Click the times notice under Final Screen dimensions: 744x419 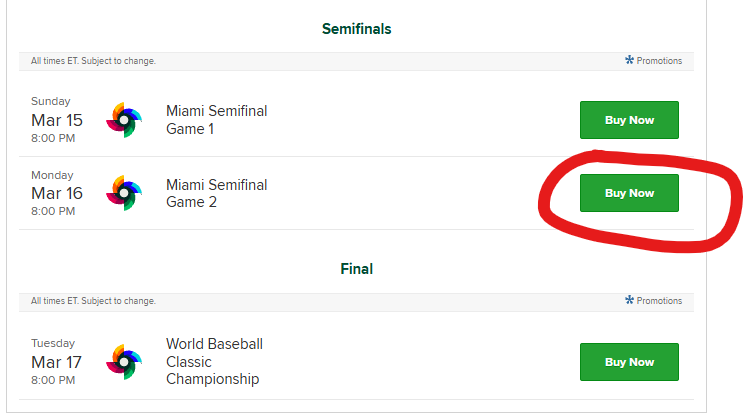(x=93, y=301)
